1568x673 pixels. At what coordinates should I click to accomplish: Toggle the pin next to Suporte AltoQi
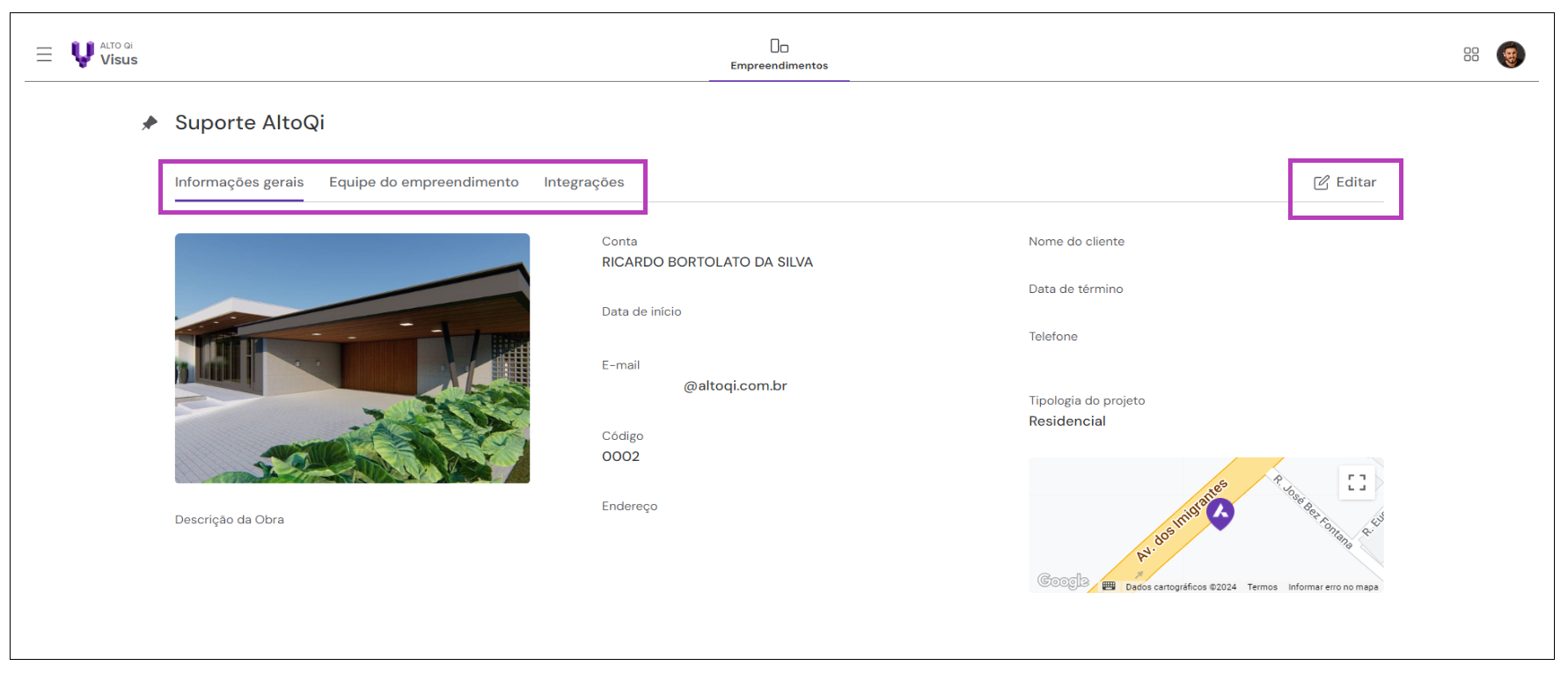point(150,123)
